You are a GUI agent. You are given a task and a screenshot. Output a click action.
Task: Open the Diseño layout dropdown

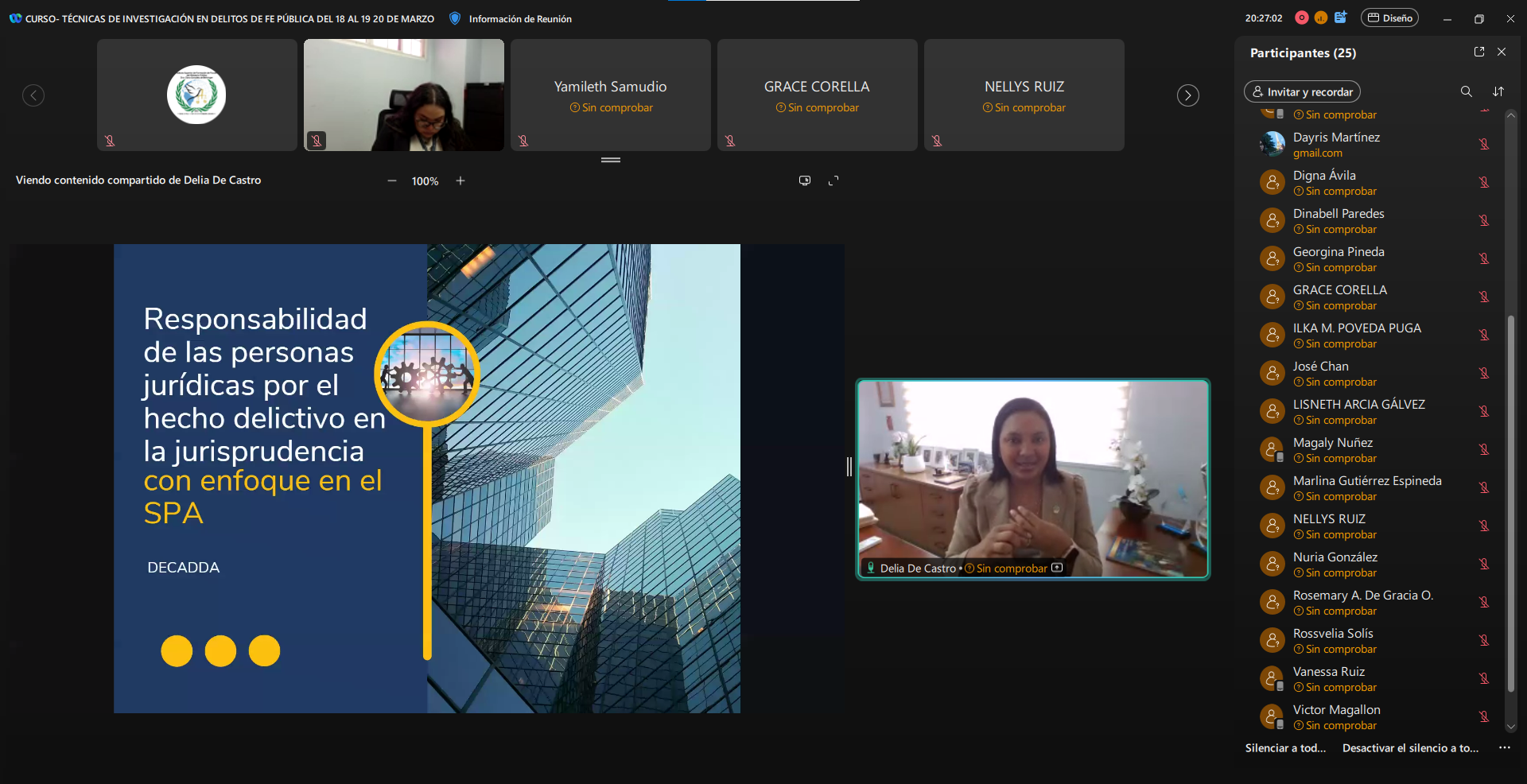pyautogui.click(x=1389, y=17)
